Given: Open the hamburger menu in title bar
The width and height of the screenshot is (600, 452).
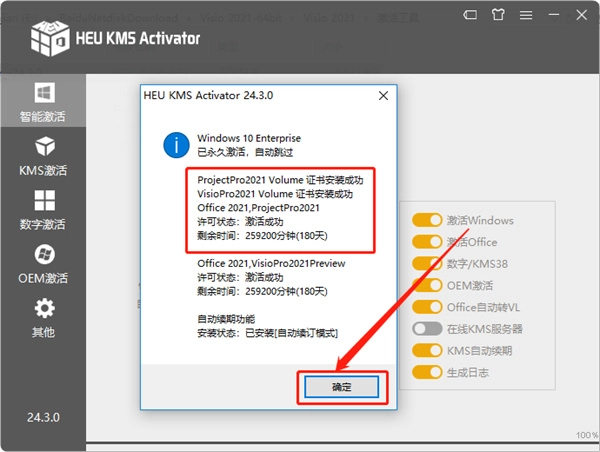Looking at the screenshot, I should tap(526, 15).
